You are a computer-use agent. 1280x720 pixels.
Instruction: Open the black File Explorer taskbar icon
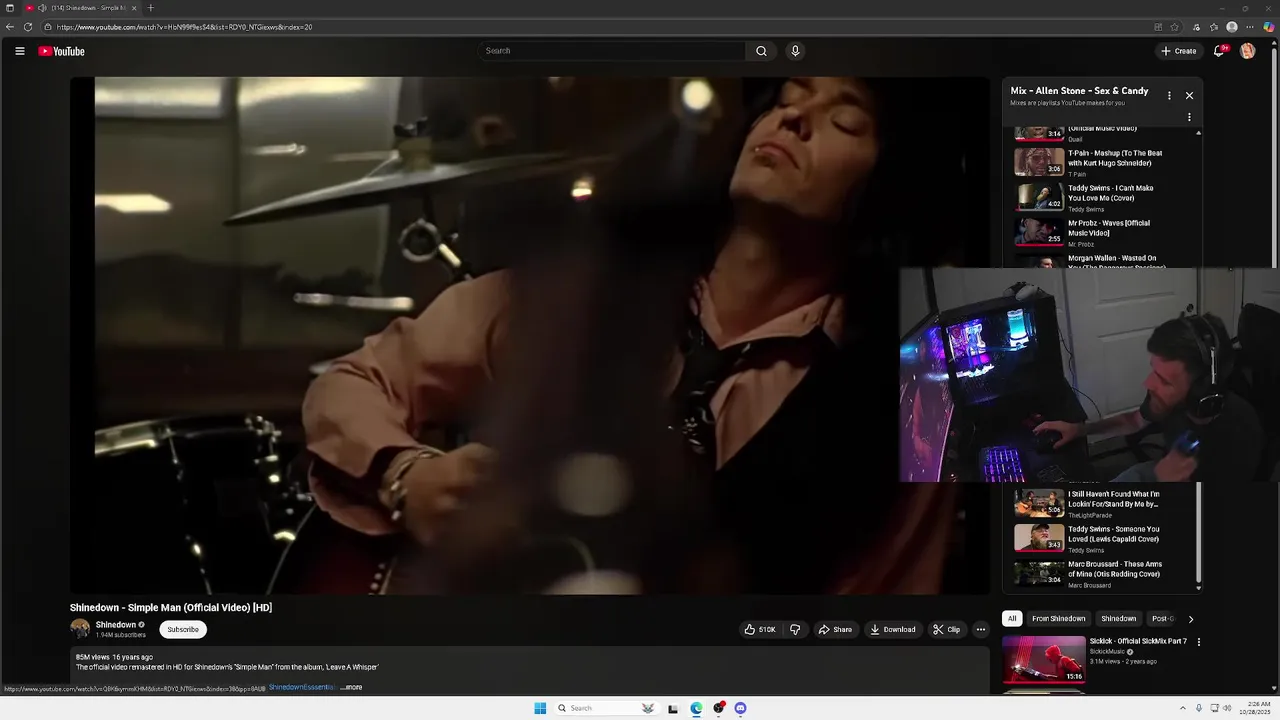click(x=673, y=709)
